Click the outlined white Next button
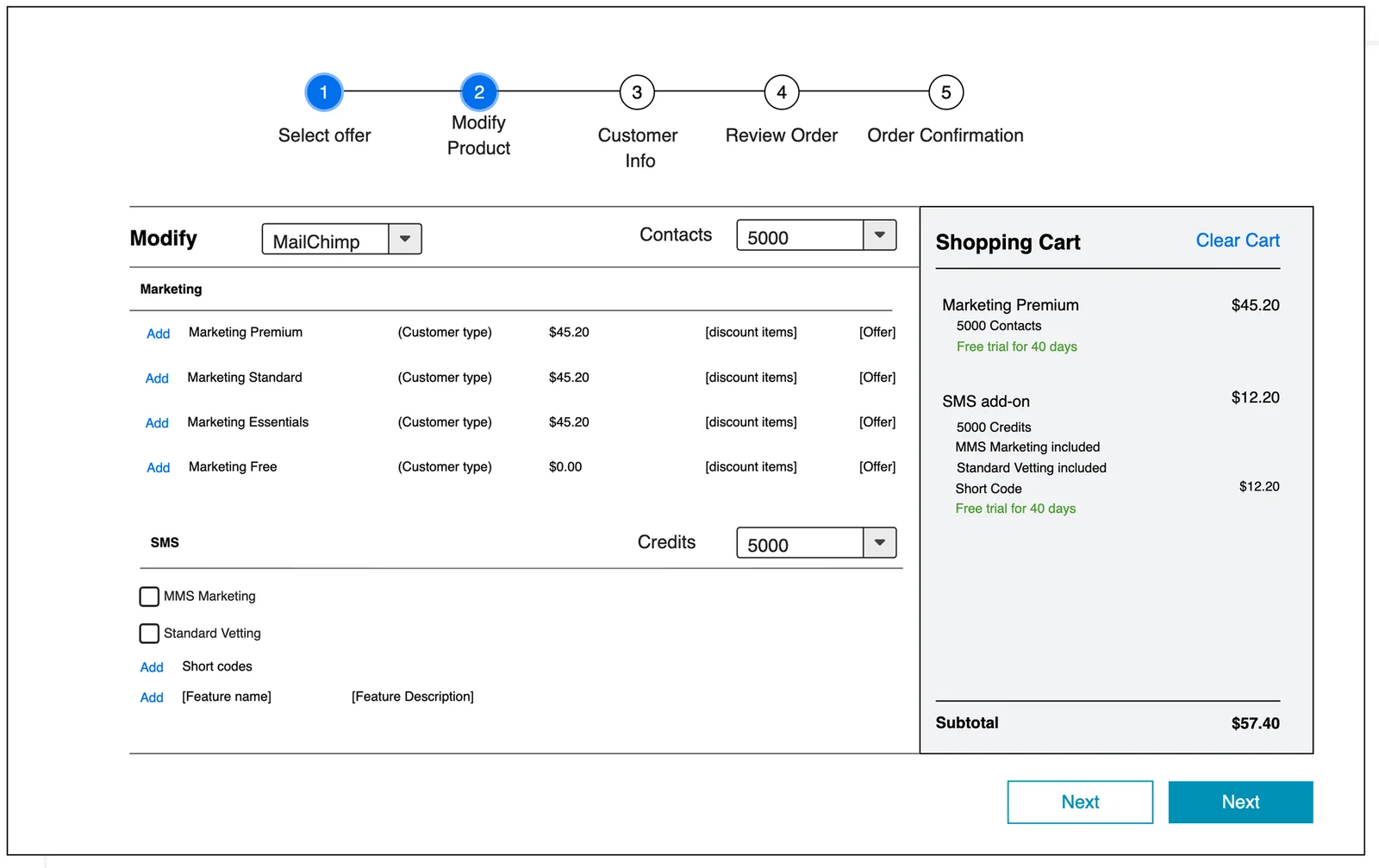Screen dimensions: 1379x868 click(x=1080, y=802)
